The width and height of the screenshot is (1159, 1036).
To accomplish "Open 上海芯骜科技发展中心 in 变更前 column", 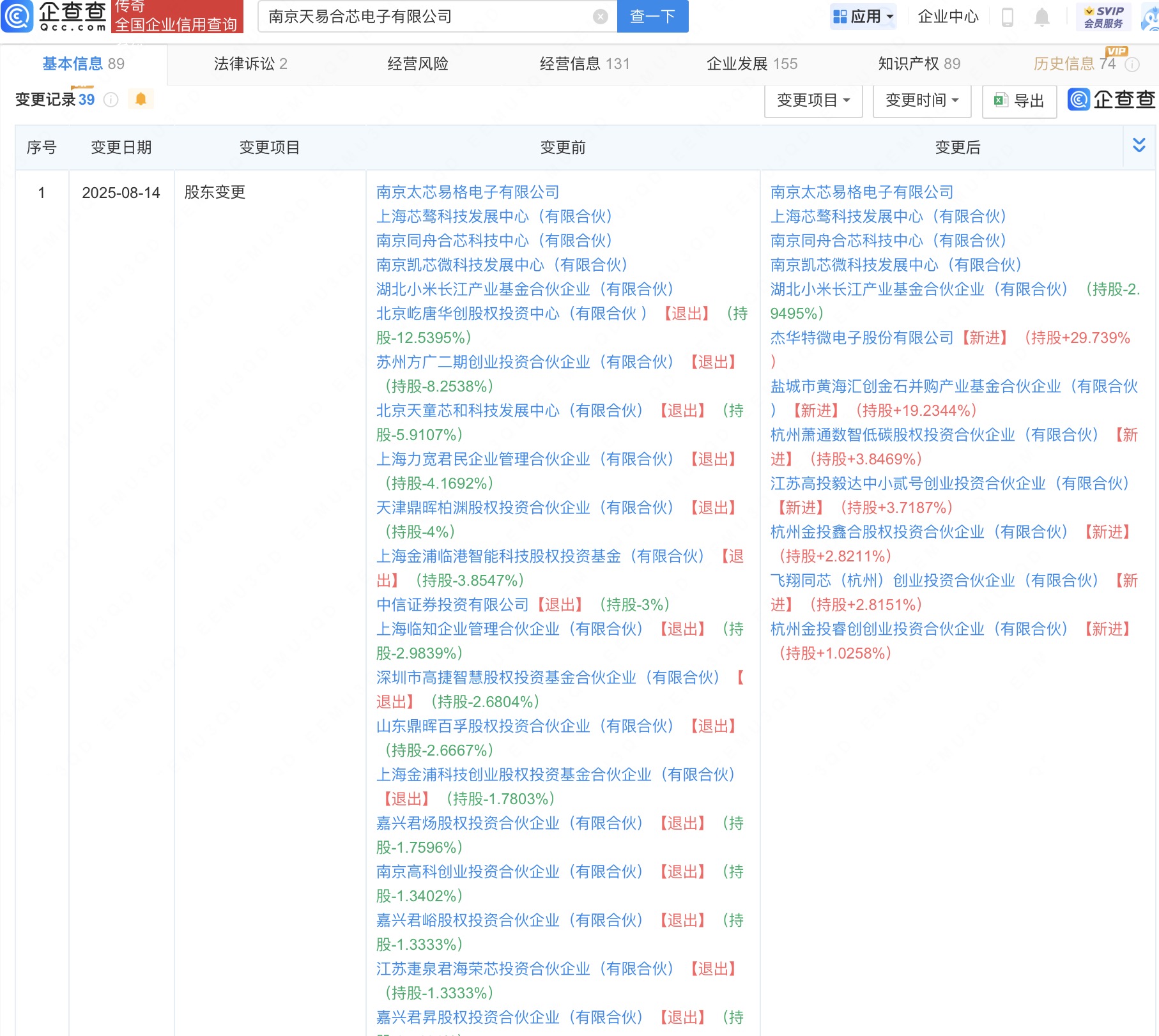I will (x=495, y=217).
